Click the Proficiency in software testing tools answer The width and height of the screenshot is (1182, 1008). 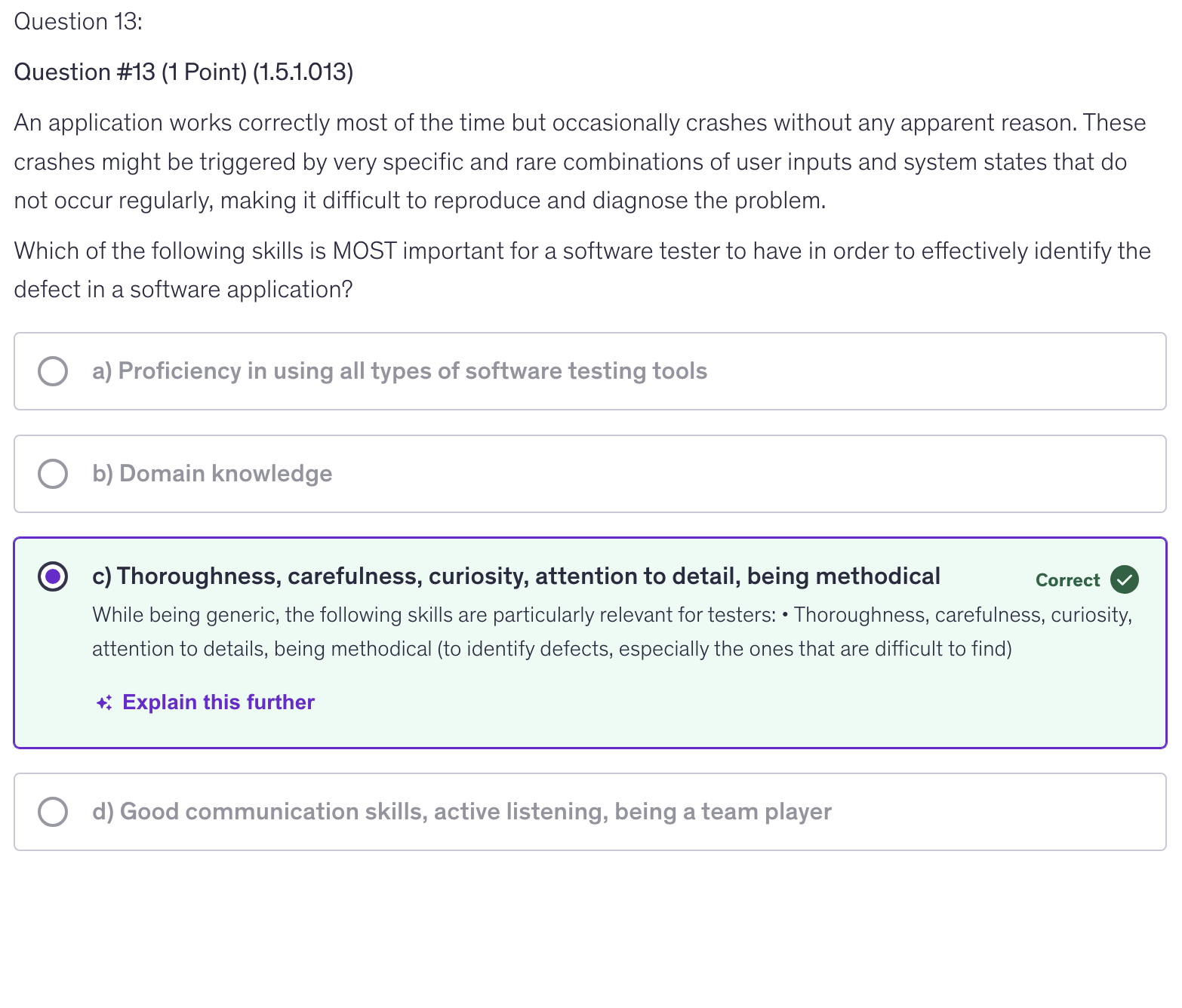(399, 371)
